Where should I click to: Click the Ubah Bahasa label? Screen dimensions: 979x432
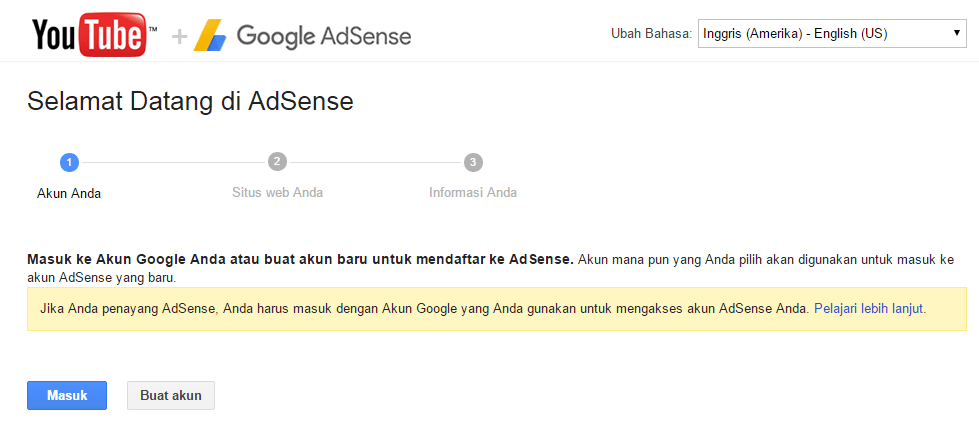pos(651,34)
